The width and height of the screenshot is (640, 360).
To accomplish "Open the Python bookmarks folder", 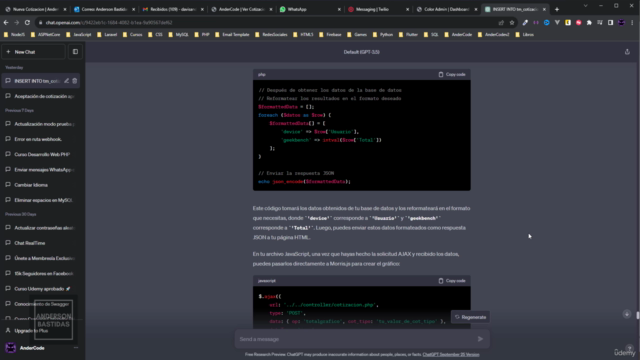I will tap(383, 35).
